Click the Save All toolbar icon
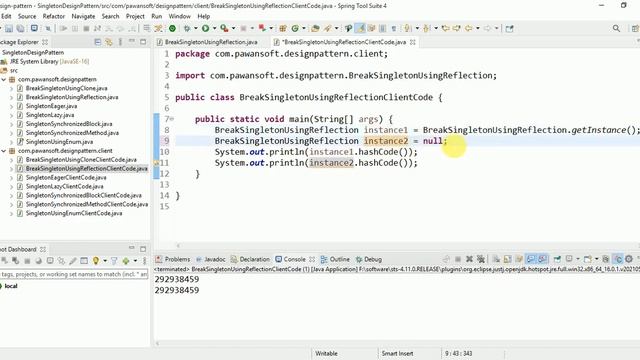Viewport: 640px width, 360px height. click(x=20, y=29)
